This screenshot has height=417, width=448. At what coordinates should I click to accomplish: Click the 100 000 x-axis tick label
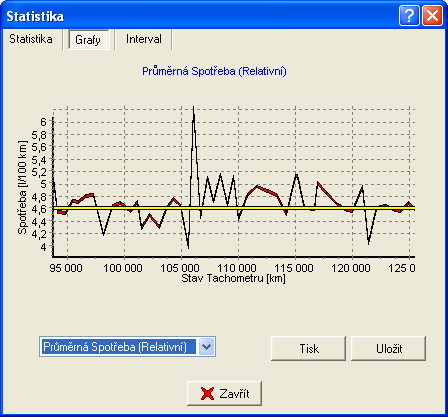point(123,268)
